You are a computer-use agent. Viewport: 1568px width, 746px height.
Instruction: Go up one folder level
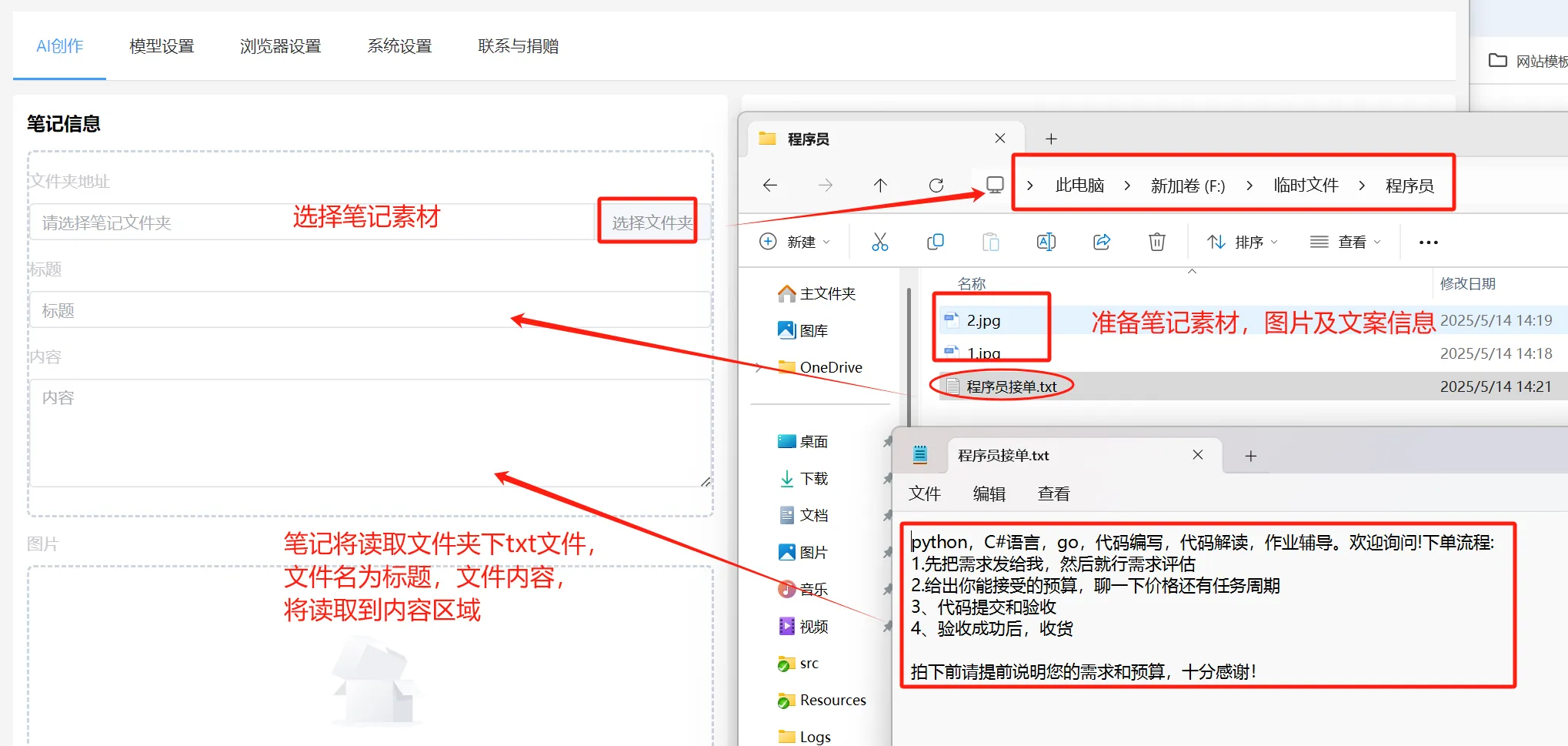(x=880, y=185)
